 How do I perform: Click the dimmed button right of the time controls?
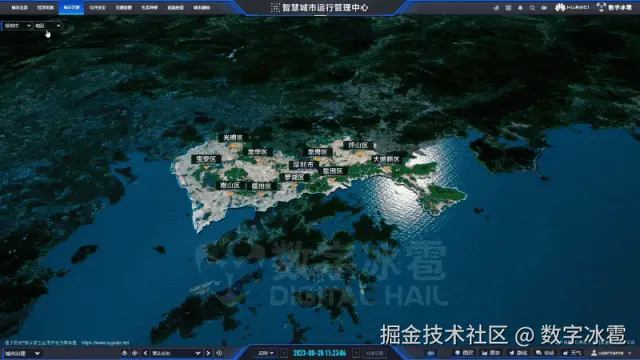[374, 353]
